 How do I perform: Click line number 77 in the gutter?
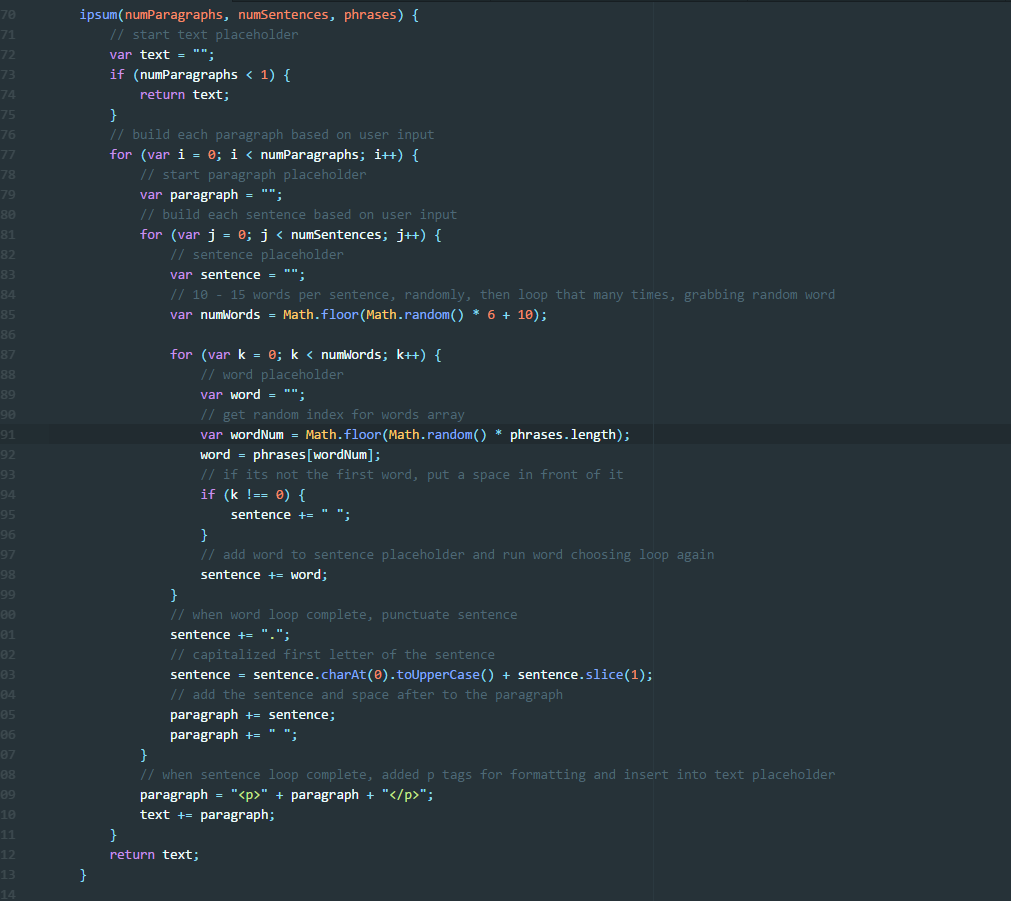coord(10,155)
